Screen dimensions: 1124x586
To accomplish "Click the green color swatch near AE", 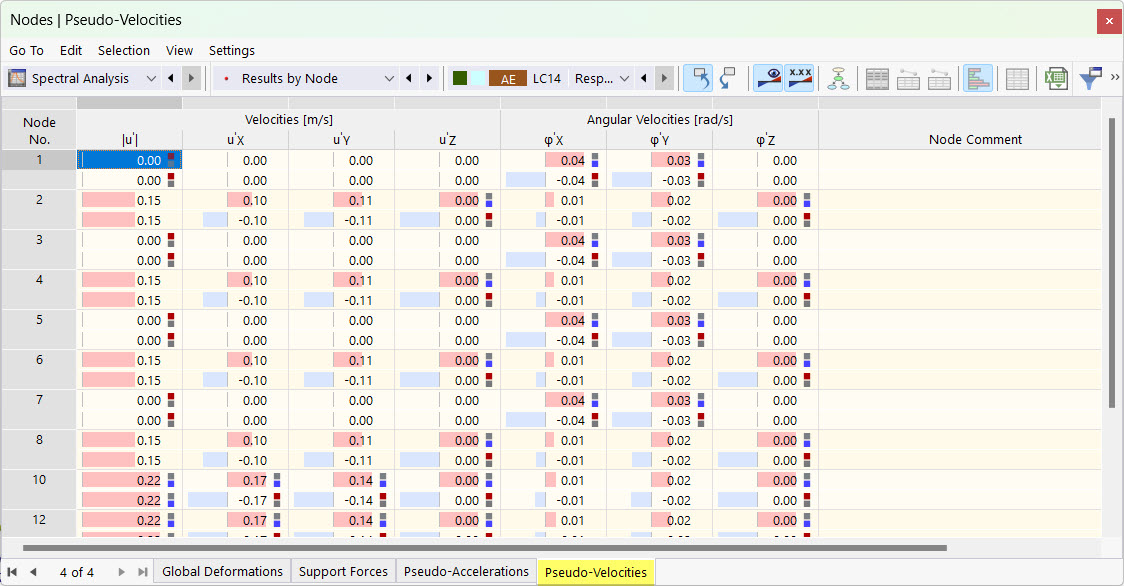I will click(x=461, y=76).
